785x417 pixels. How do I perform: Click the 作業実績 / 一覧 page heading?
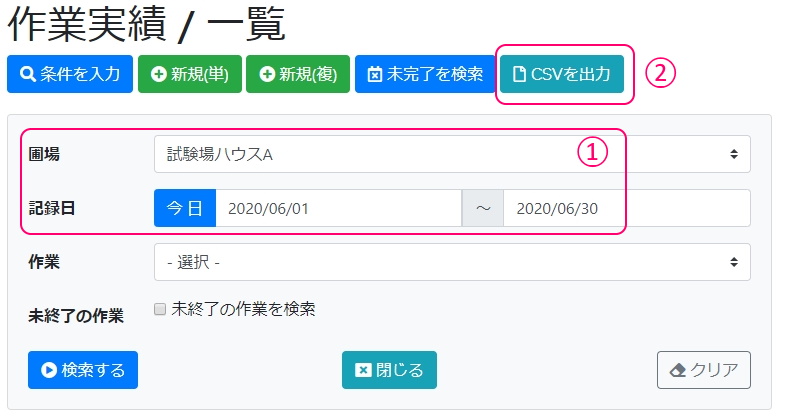click(x=146, y=24)
